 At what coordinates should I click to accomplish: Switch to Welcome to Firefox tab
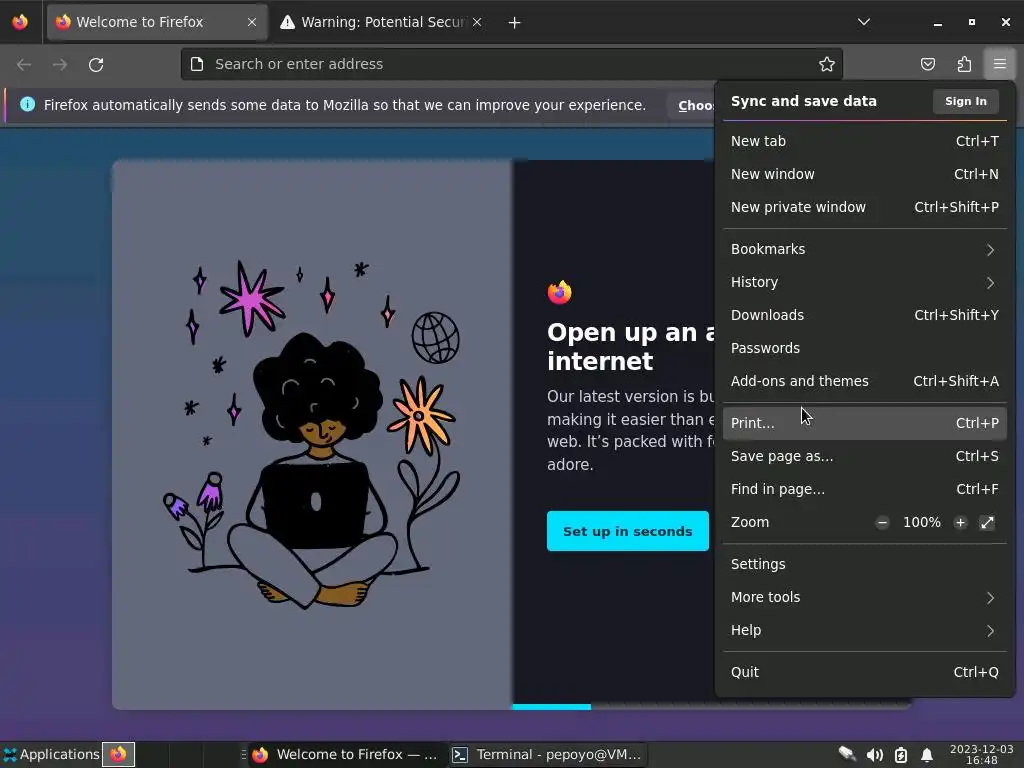(x=157, y=22)
